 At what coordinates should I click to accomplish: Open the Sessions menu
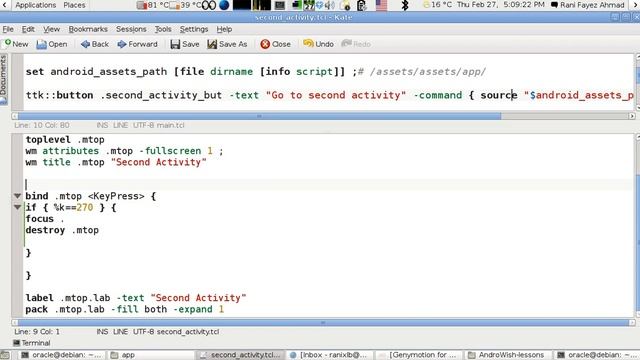[131, 29]
